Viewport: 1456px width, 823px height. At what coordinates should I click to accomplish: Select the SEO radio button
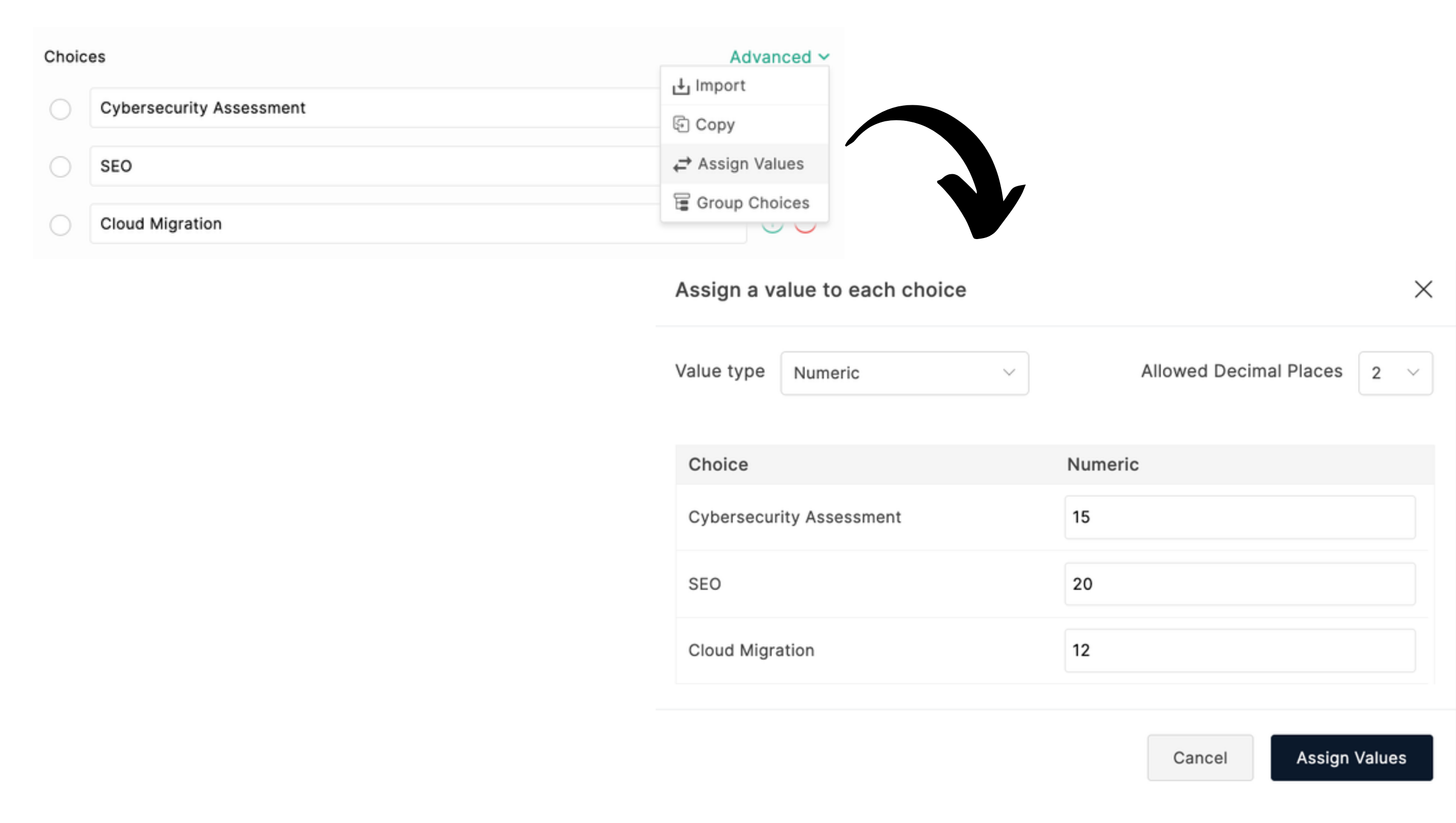[60, 167]
